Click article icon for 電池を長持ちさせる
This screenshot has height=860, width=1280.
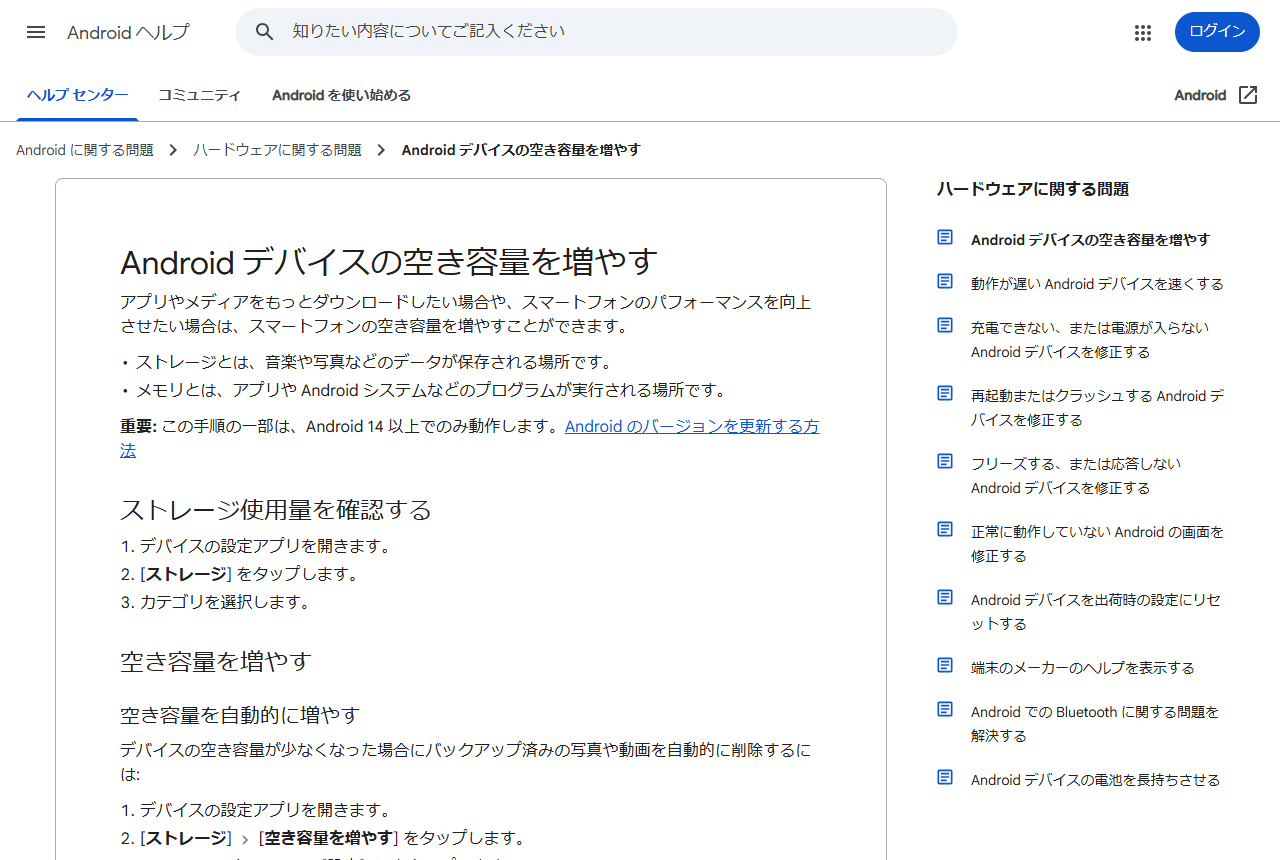pos(945,777)
